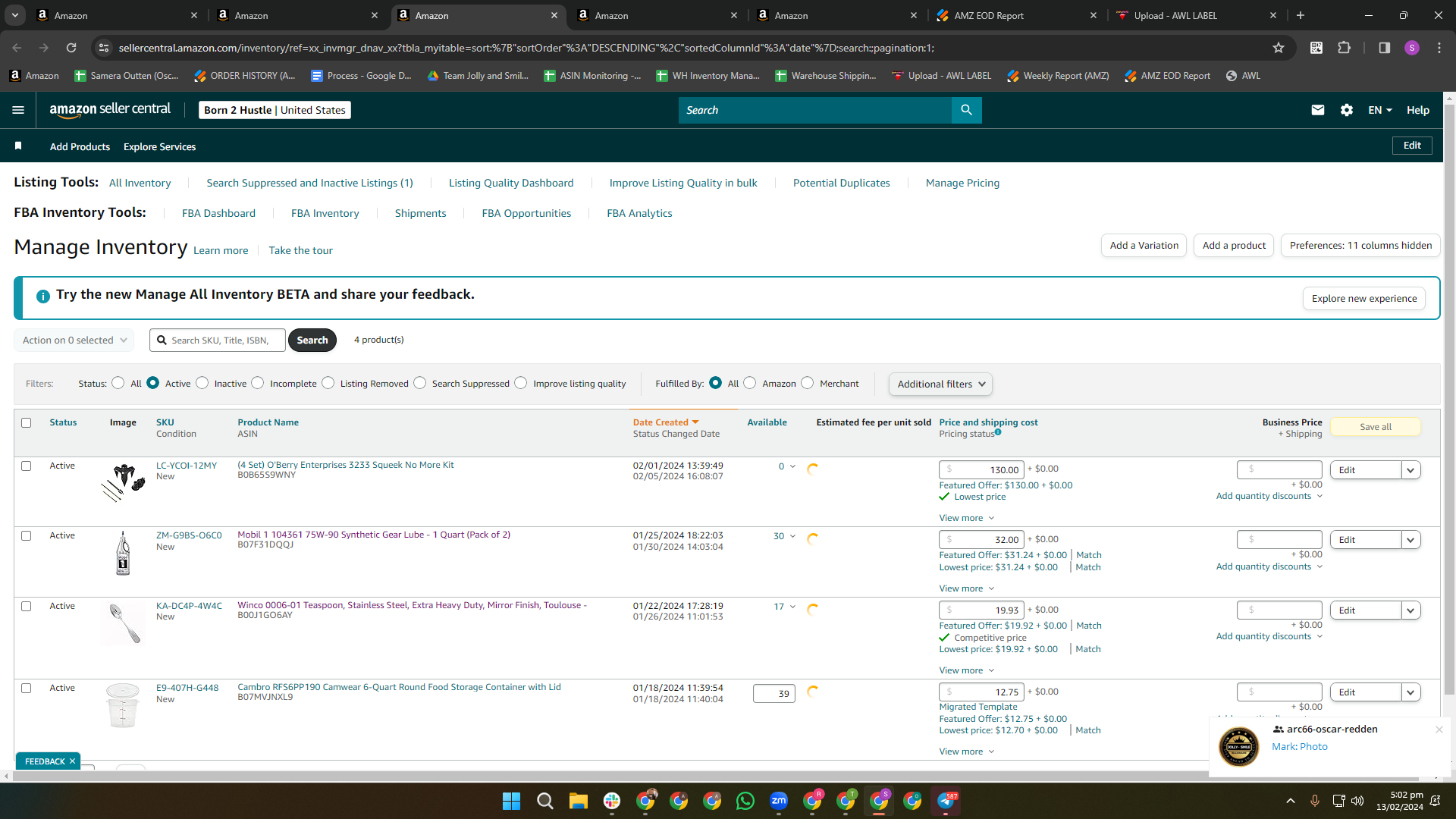Open the Chrome three-dot menu
Screen dimensions: 1456x819
(1439, 48)
